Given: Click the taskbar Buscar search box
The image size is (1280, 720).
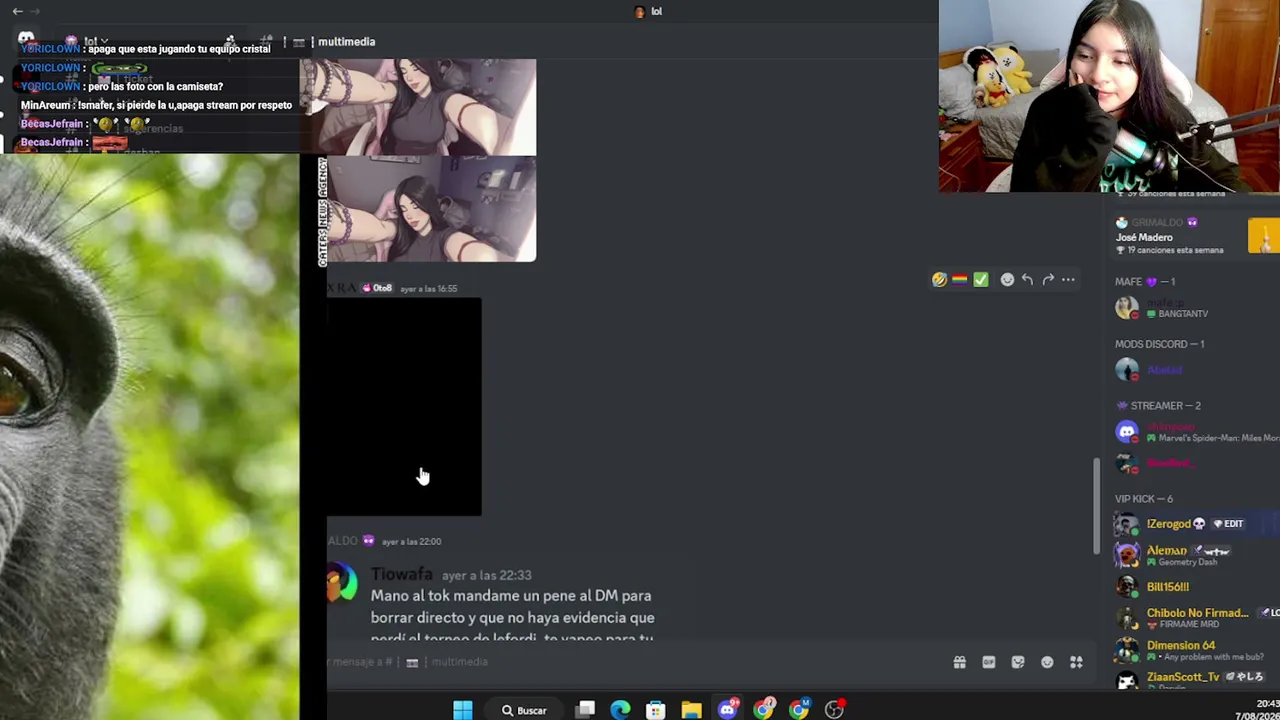Looking at the screenshot, I should point(525,711).
